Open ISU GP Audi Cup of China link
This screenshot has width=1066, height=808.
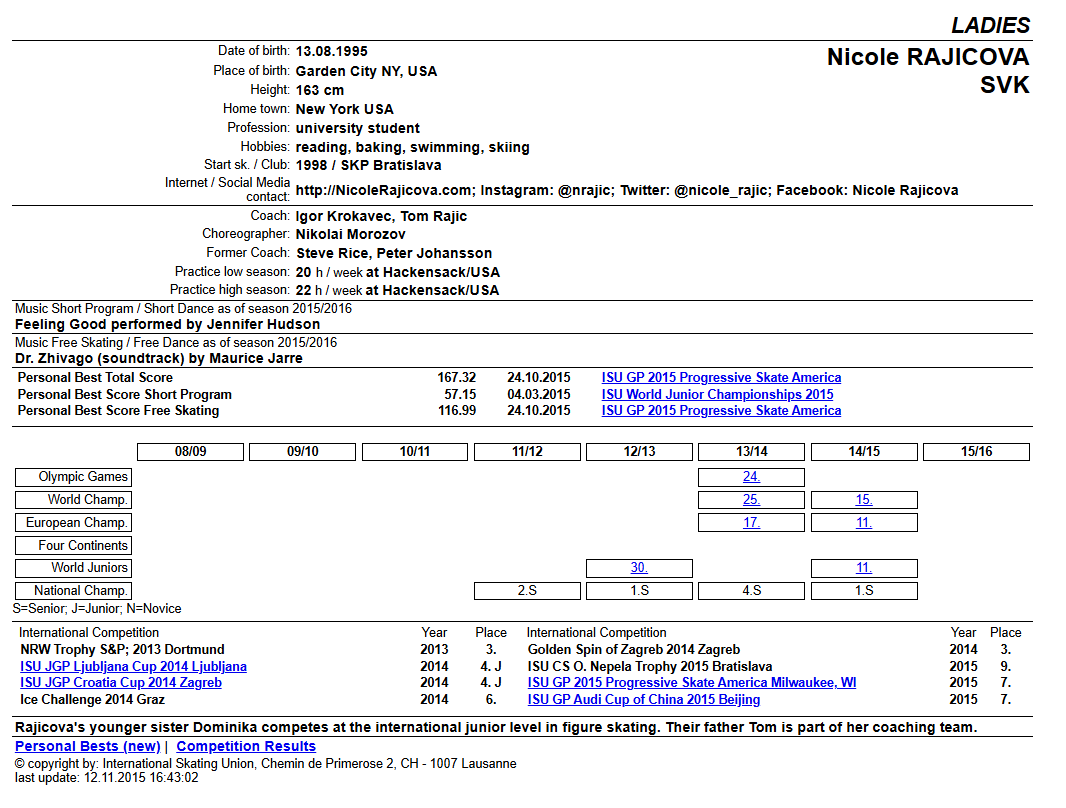pos(644,699)
